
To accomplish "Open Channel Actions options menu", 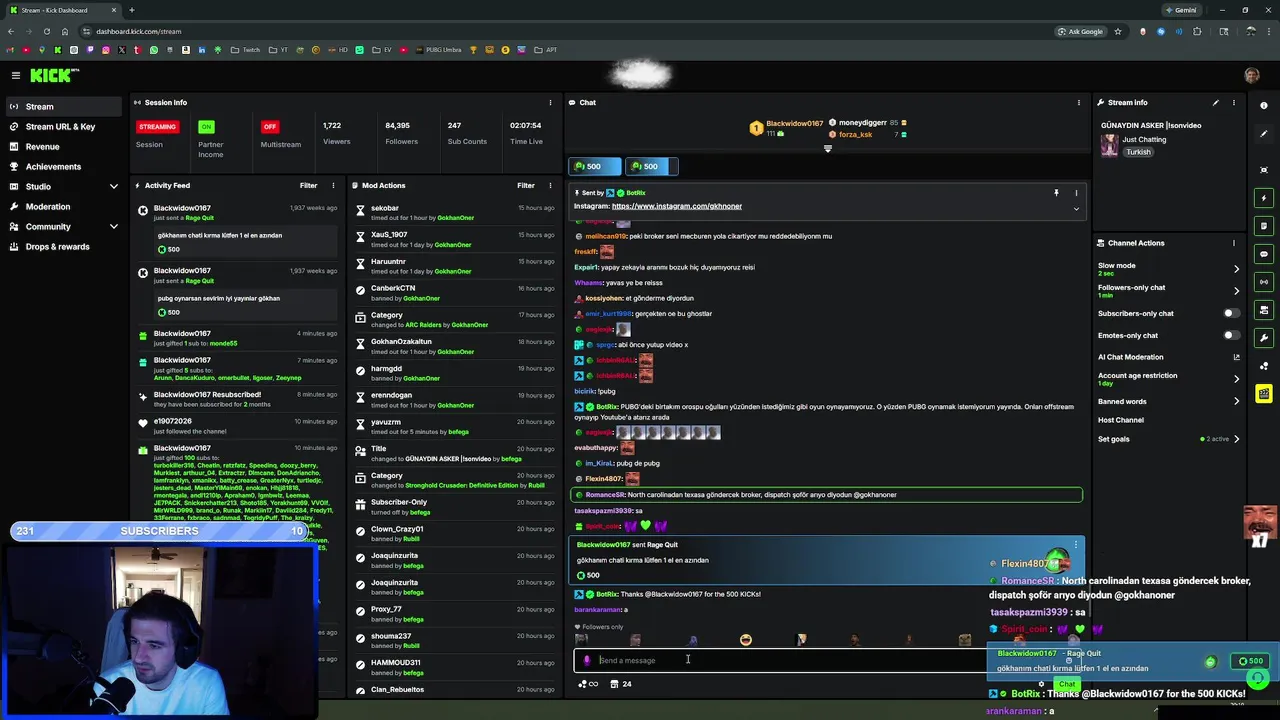I will click(x=1233, y=243).
